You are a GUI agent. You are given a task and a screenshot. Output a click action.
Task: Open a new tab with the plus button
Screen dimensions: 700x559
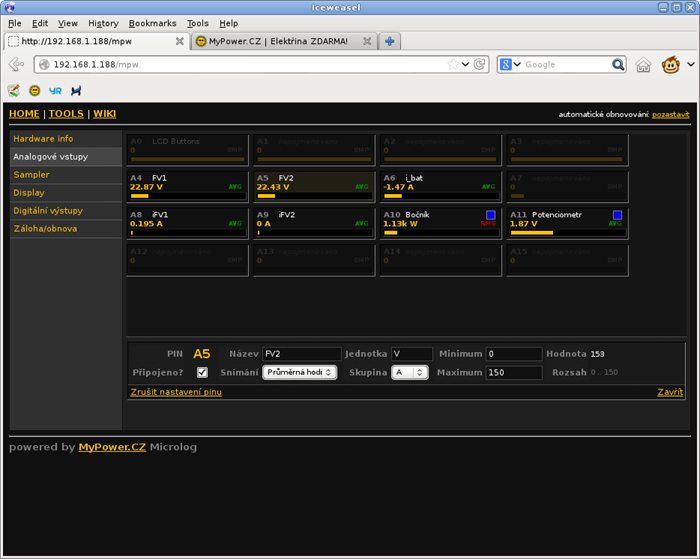point(389,41)
